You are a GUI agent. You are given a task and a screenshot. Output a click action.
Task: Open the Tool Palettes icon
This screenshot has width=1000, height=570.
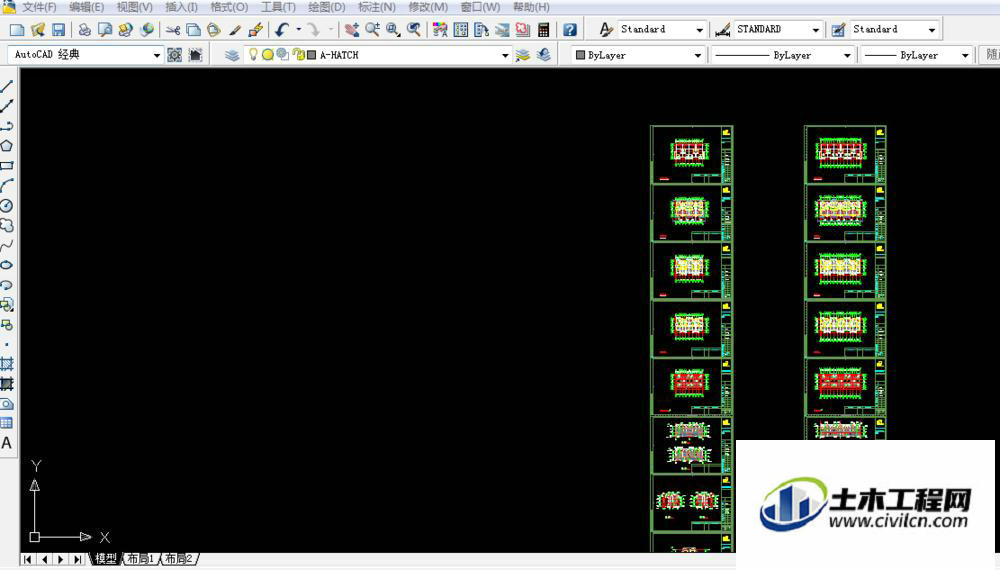pyautogui.click(x=482, y=29)
